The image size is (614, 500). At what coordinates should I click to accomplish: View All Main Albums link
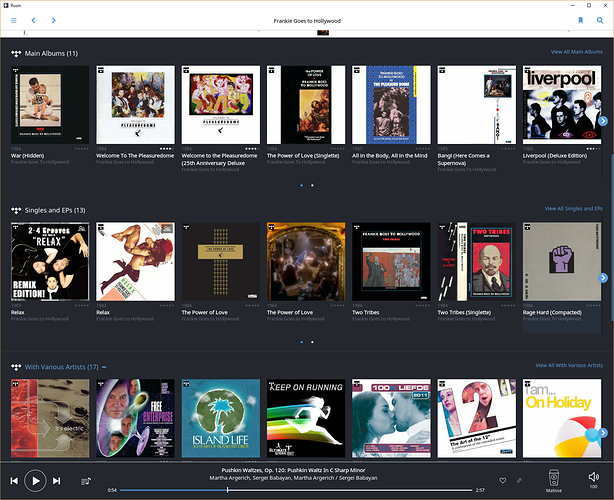577,52
